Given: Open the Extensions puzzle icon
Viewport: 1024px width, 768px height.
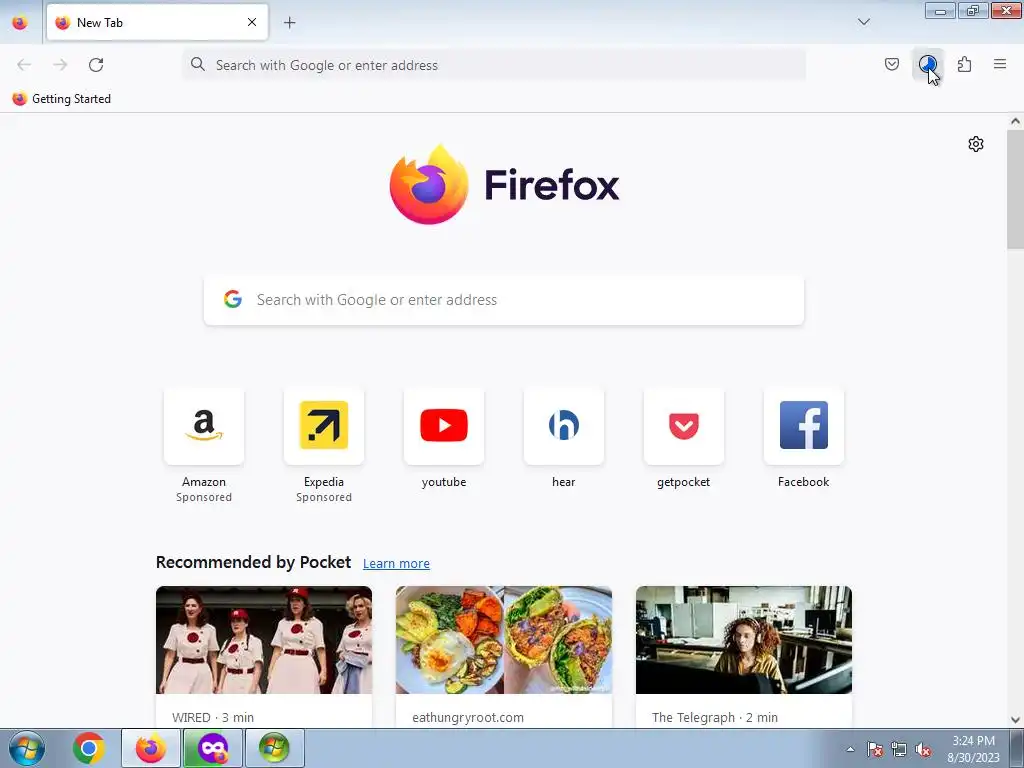Looking at the screenshot, I should (x=964, y=64).
